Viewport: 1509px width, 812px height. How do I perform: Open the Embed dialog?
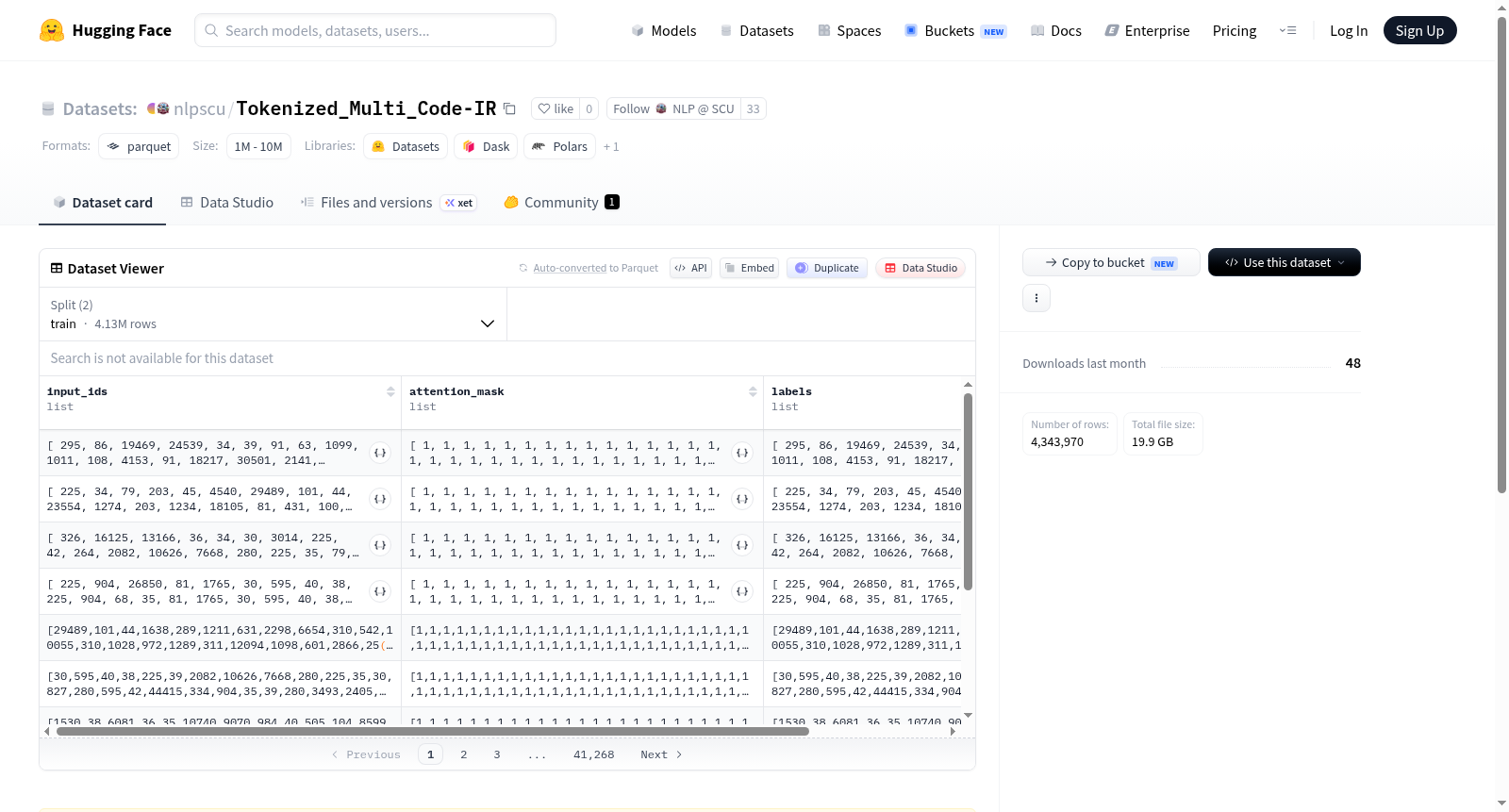tap(749, 268)
